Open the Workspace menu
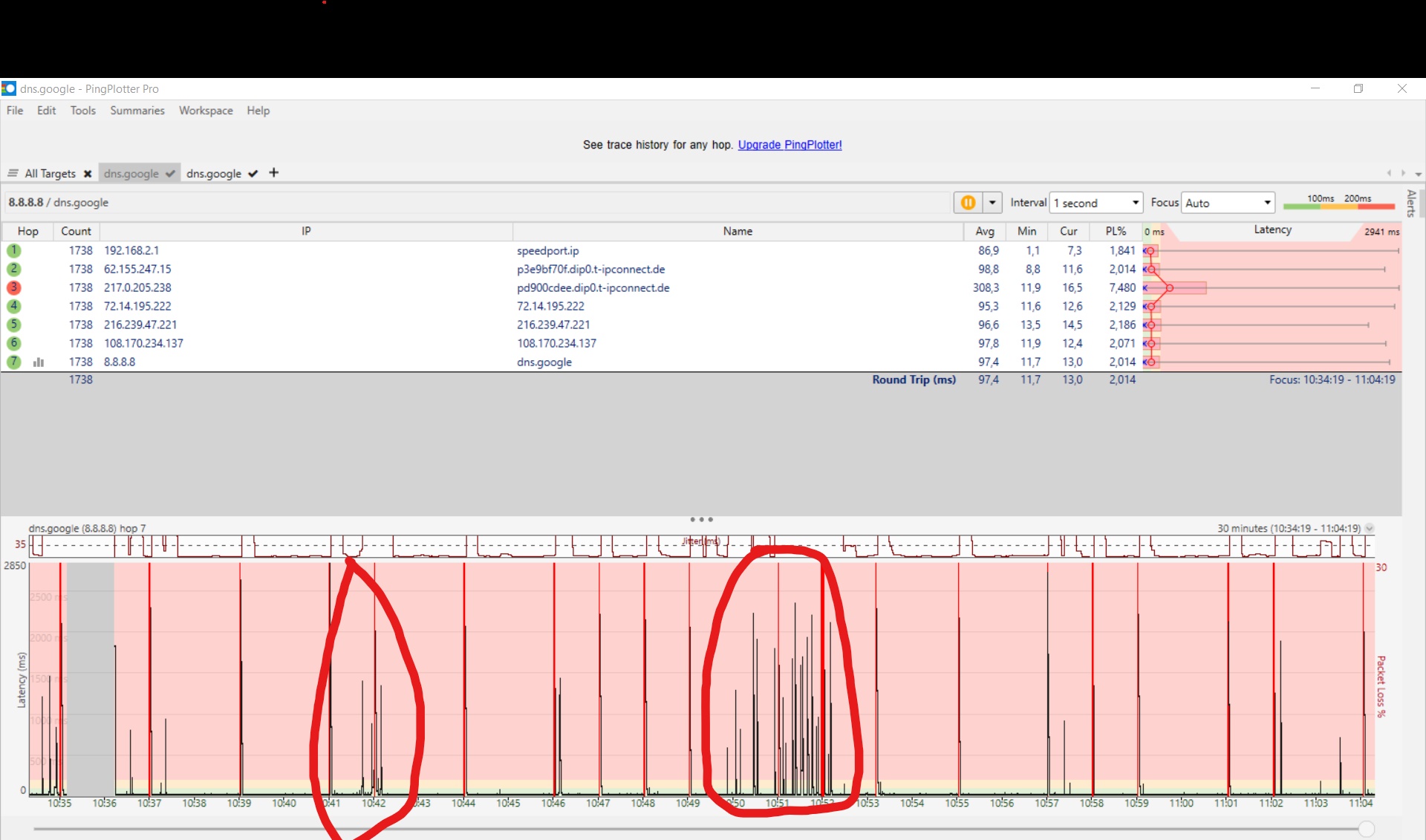Image resolution: width=1426 pixels, height=840 pixels. click(206, 111)
